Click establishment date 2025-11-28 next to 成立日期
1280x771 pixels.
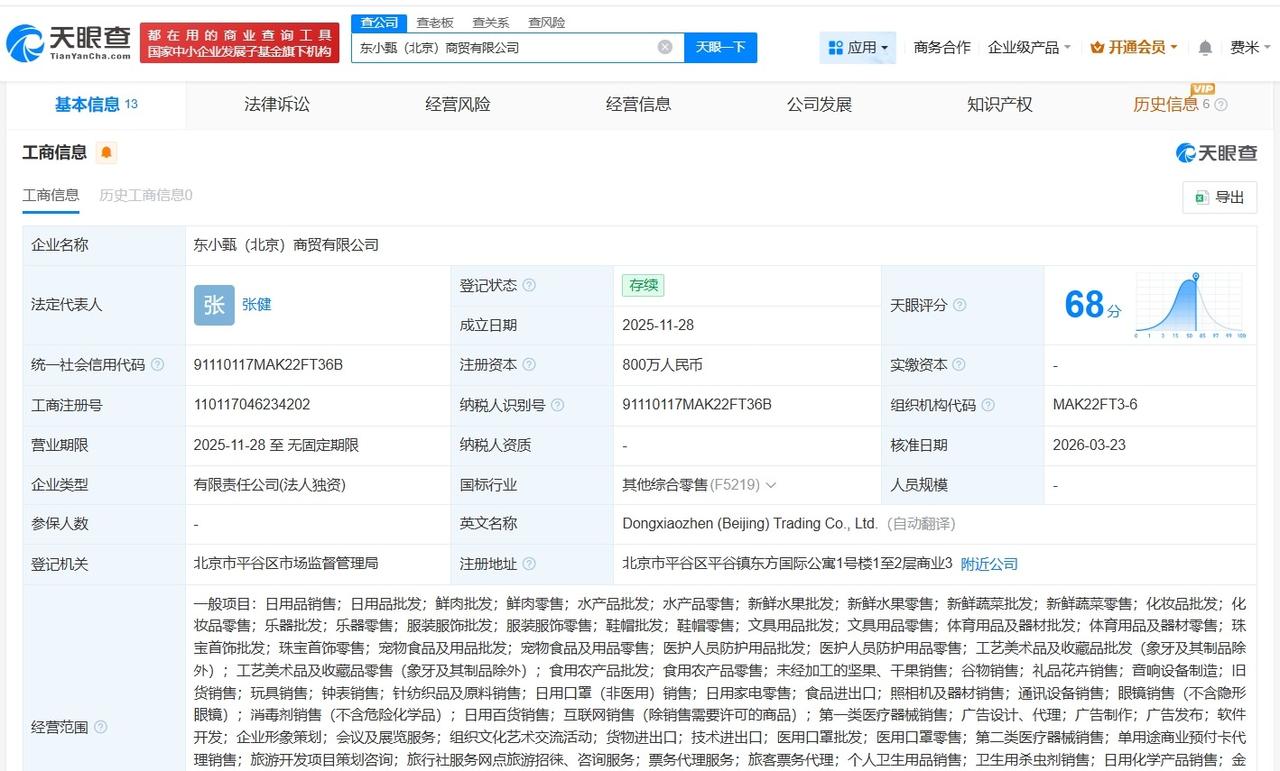(658, 325)
